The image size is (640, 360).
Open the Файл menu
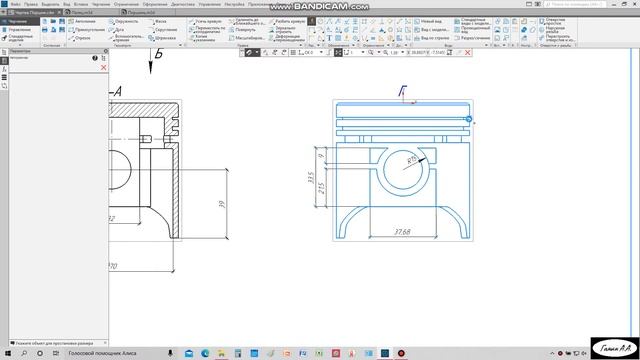[x=16, y=4]
